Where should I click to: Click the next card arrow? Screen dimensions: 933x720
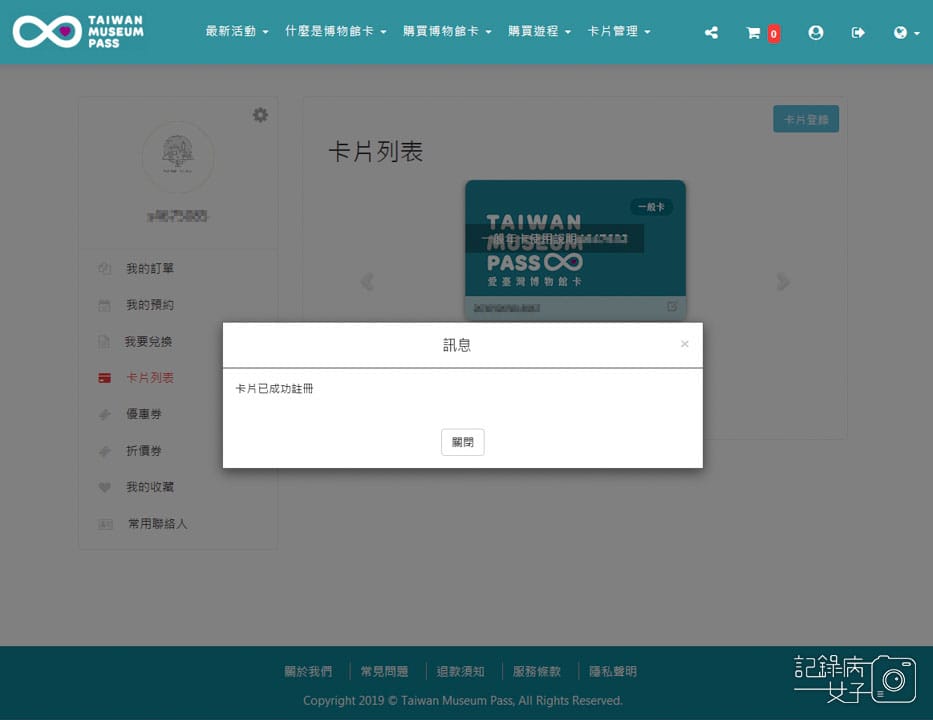click(x=783, y=282)
